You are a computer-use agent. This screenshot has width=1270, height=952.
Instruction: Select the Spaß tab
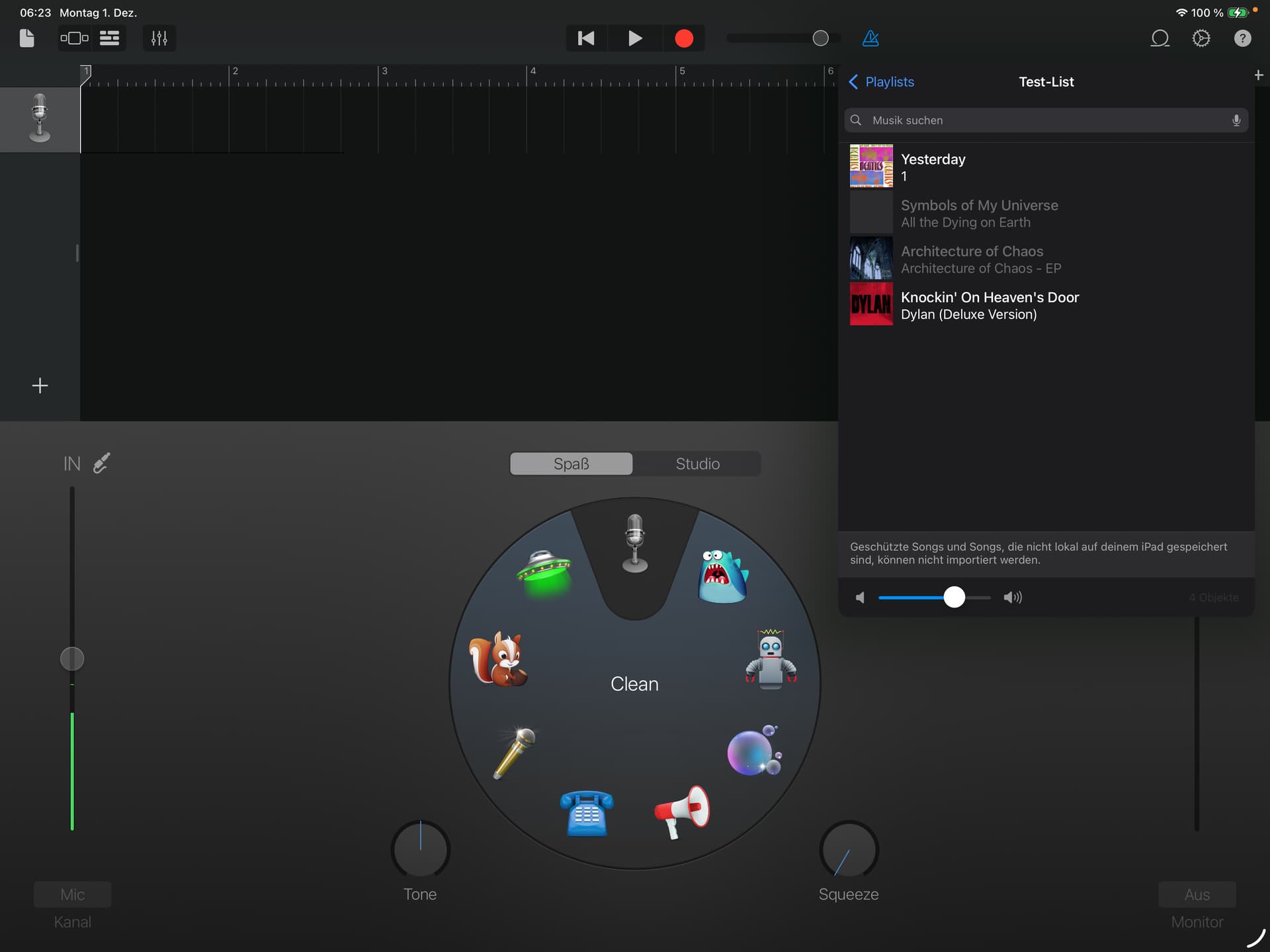[x=571, y=464]
